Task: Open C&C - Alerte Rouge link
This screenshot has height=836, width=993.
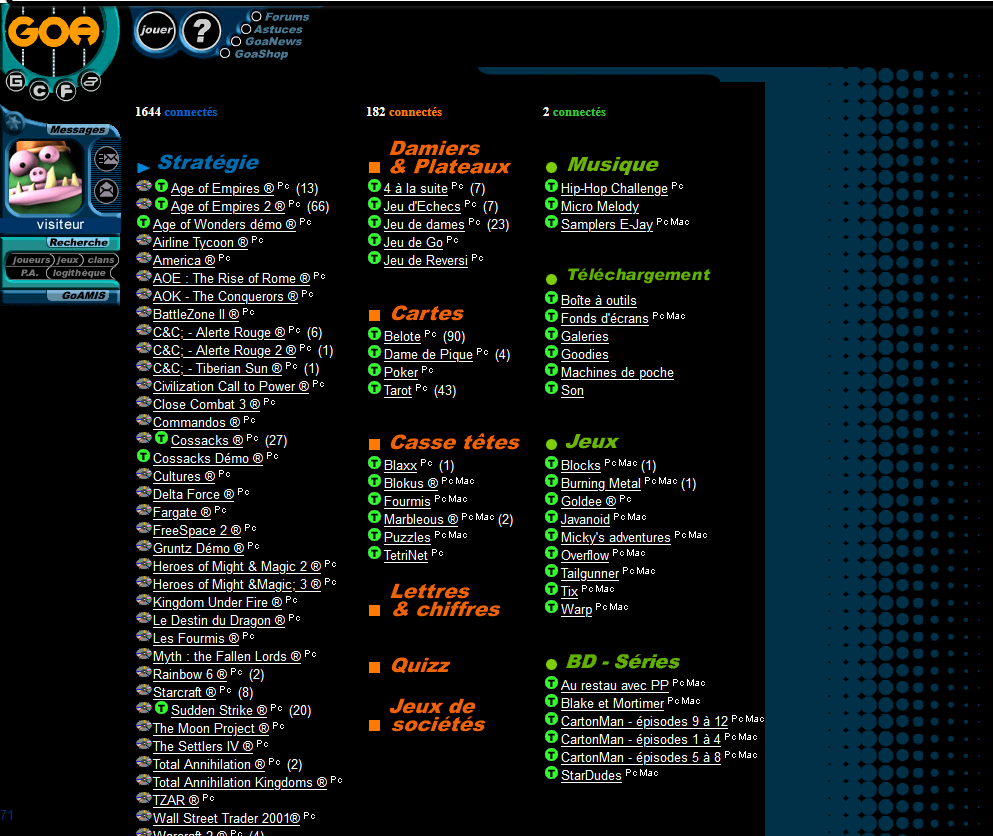Action: 219,332
